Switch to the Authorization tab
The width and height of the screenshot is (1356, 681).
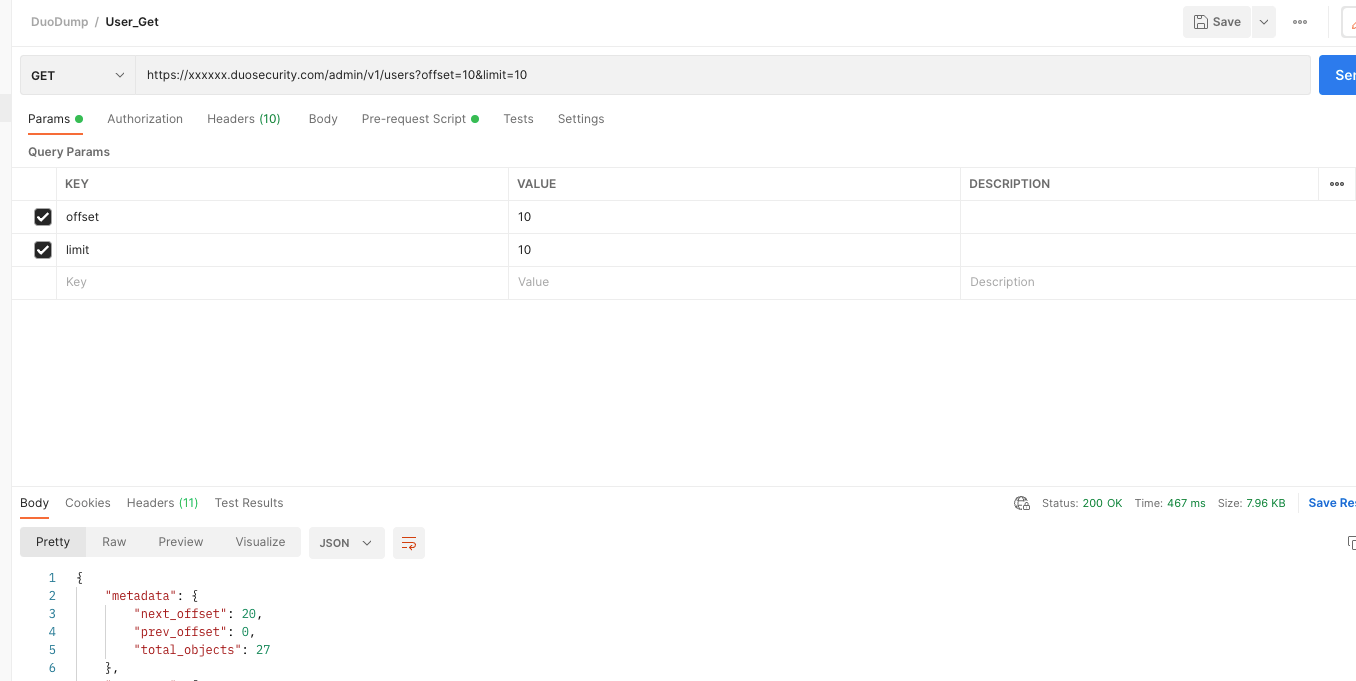pos(144,118)
